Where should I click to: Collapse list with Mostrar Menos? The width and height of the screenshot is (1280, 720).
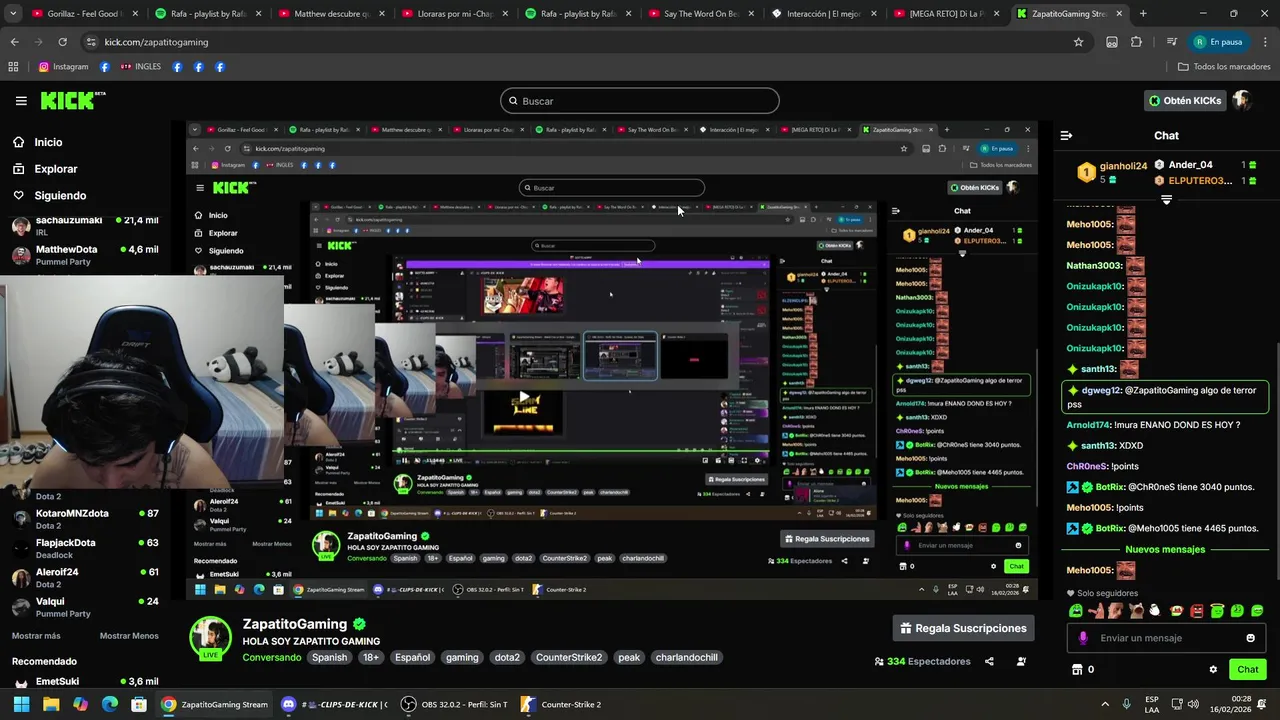point(129,636)
